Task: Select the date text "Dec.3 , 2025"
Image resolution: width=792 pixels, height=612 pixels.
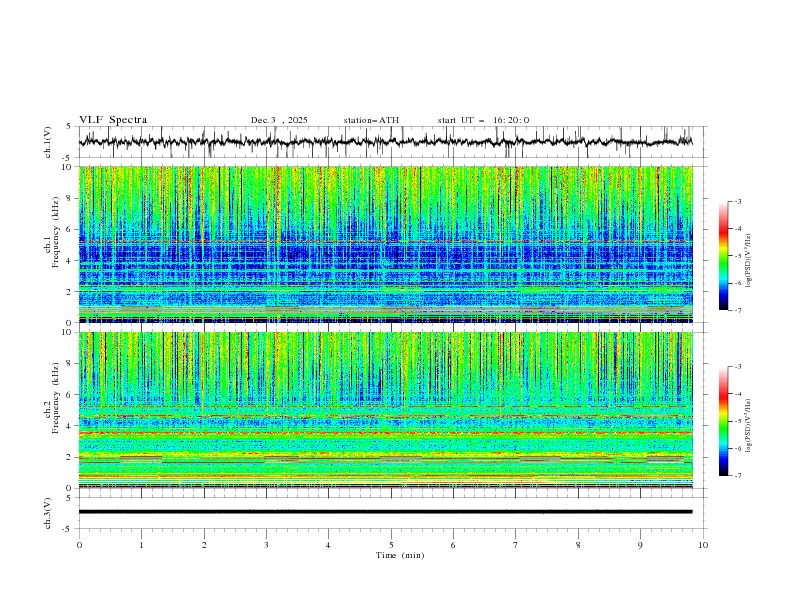Action: click(x=279, y=120)
